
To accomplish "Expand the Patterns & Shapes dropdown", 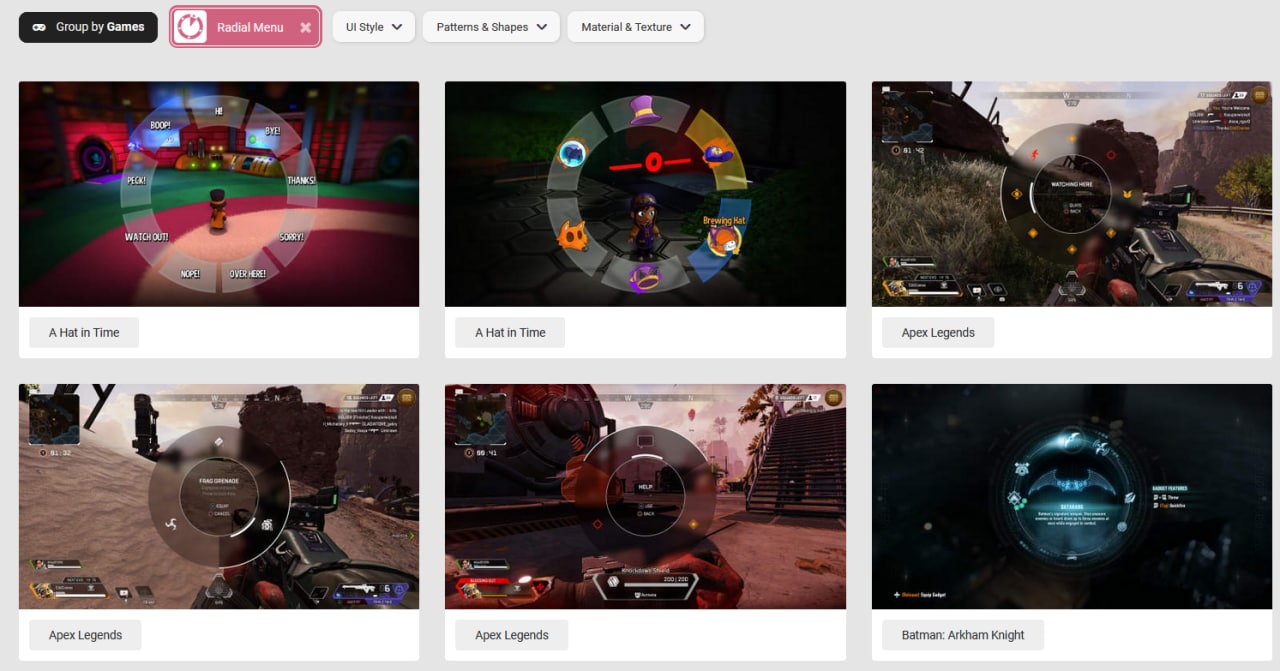I will tap(491, 27).
